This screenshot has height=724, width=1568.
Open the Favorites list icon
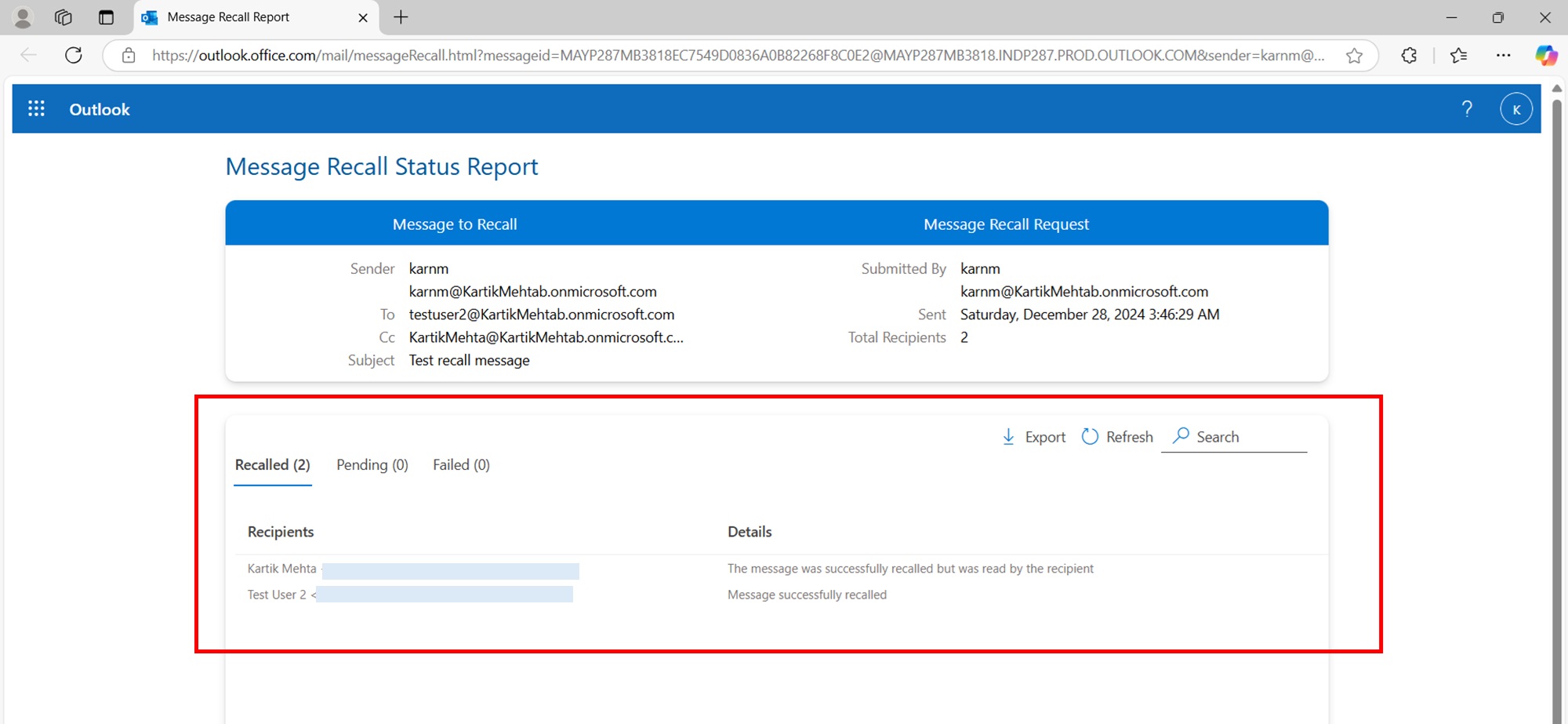click(x=1458, y=56)
